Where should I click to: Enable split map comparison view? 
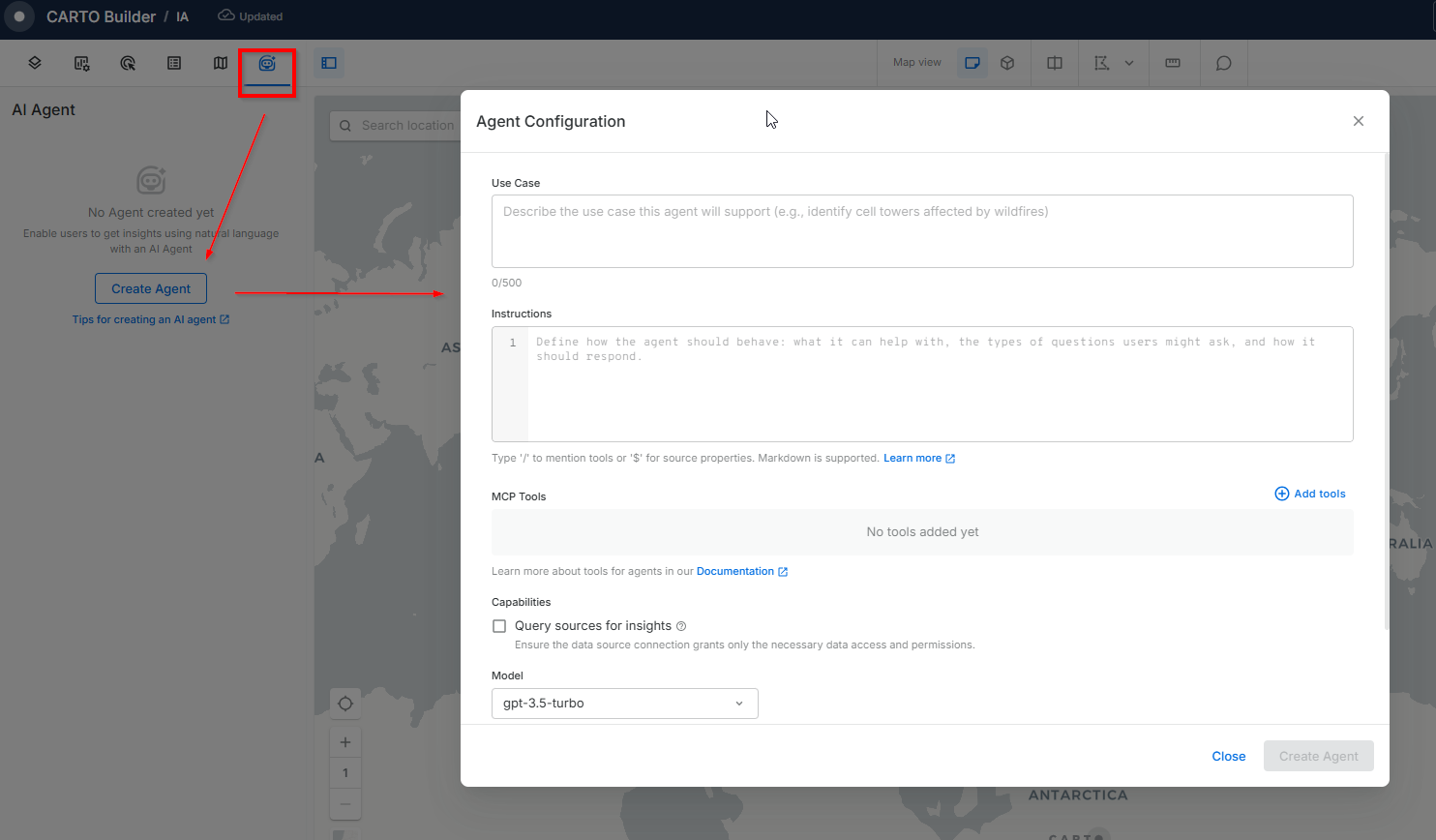1055,63
